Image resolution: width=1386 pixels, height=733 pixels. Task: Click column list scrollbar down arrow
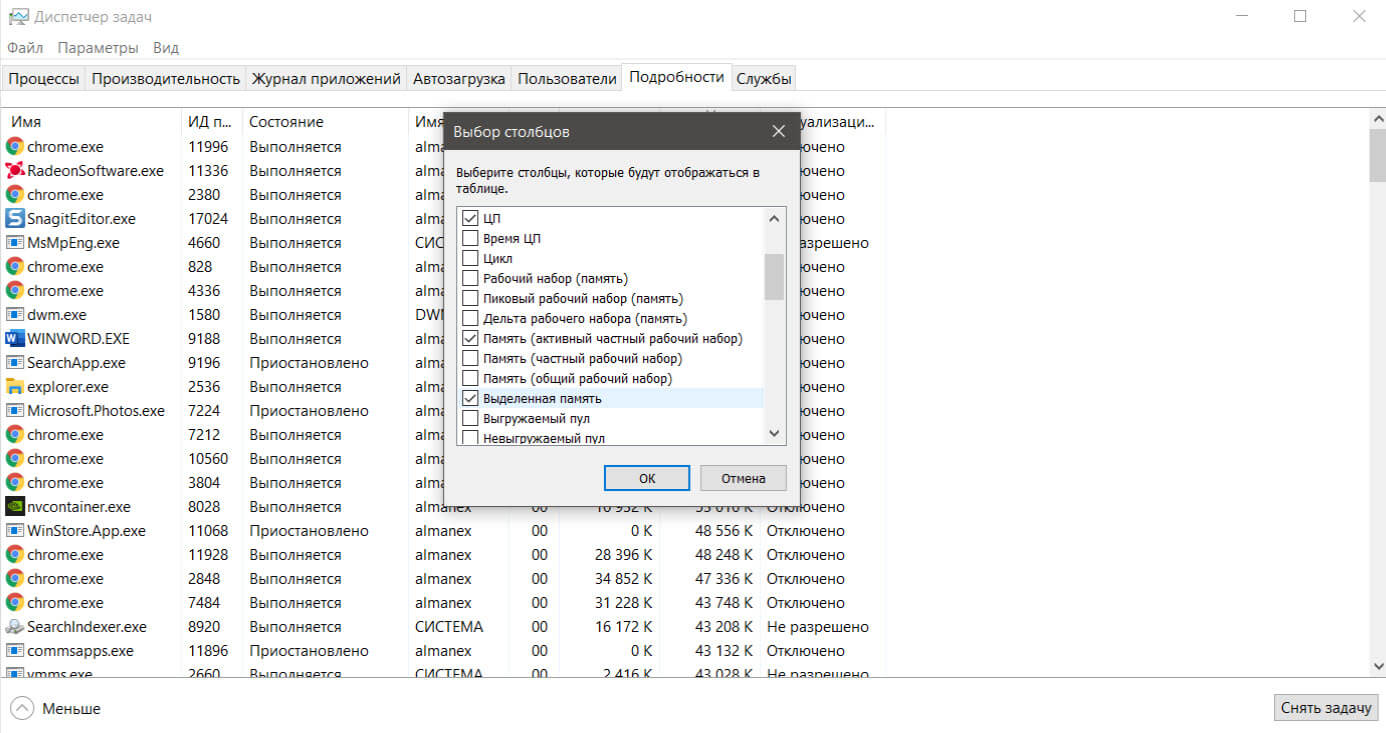coord(774,434)
